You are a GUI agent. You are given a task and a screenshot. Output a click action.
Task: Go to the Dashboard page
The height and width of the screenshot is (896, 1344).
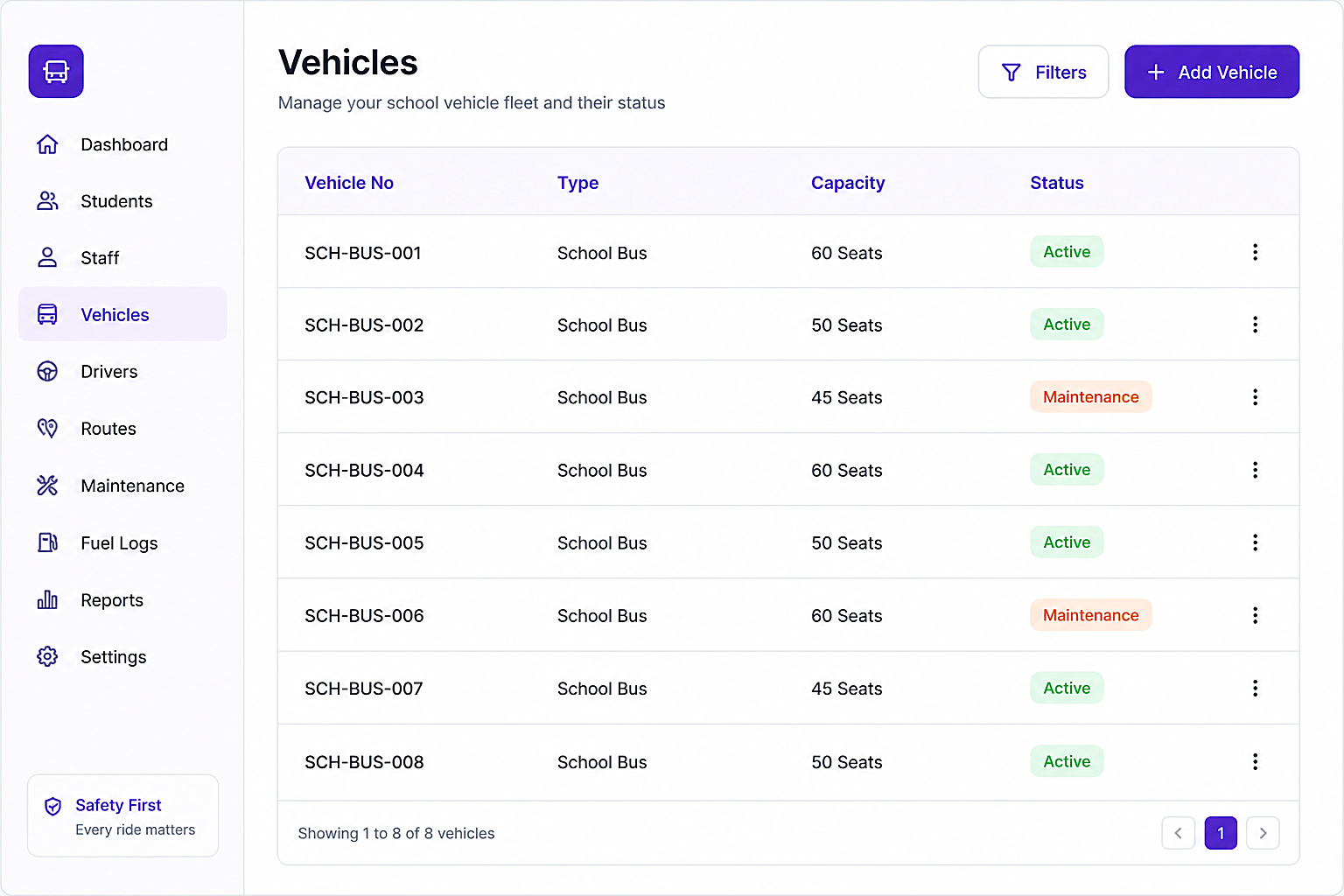click(122, 144)
